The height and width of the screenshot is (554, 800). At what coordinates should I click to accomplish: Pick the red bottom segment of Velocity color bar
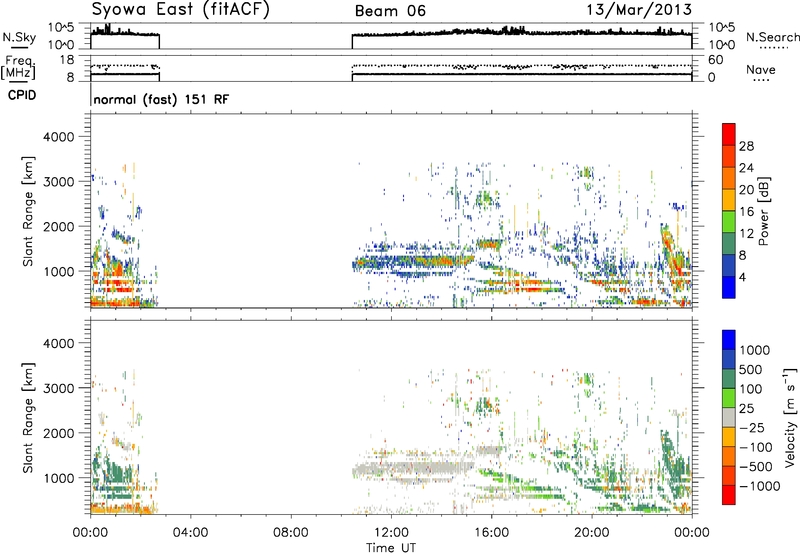[729, 495]
